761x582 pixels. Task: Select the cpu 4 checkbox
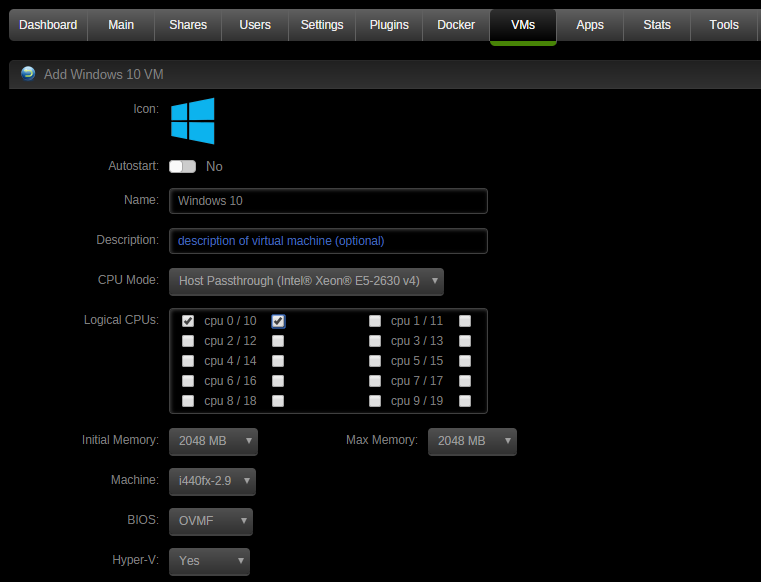click(188, 361)
